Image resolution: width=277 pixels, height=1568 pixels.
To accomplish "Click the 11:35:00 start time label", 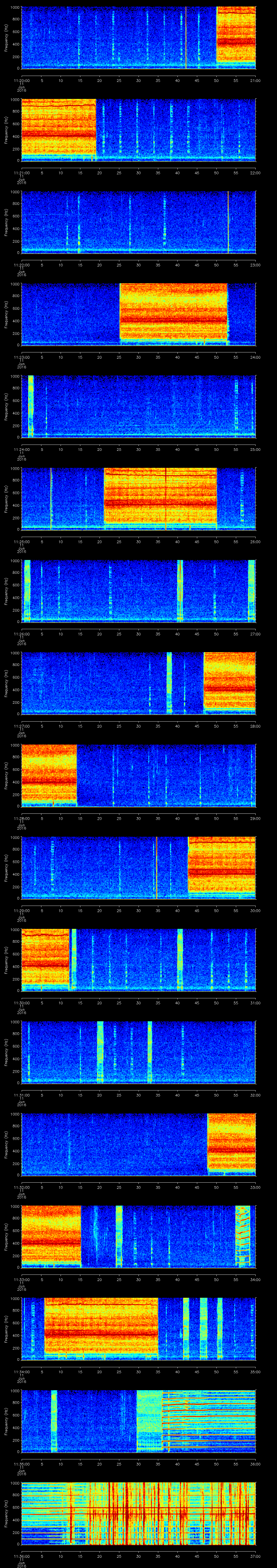I will (21, 1464).
